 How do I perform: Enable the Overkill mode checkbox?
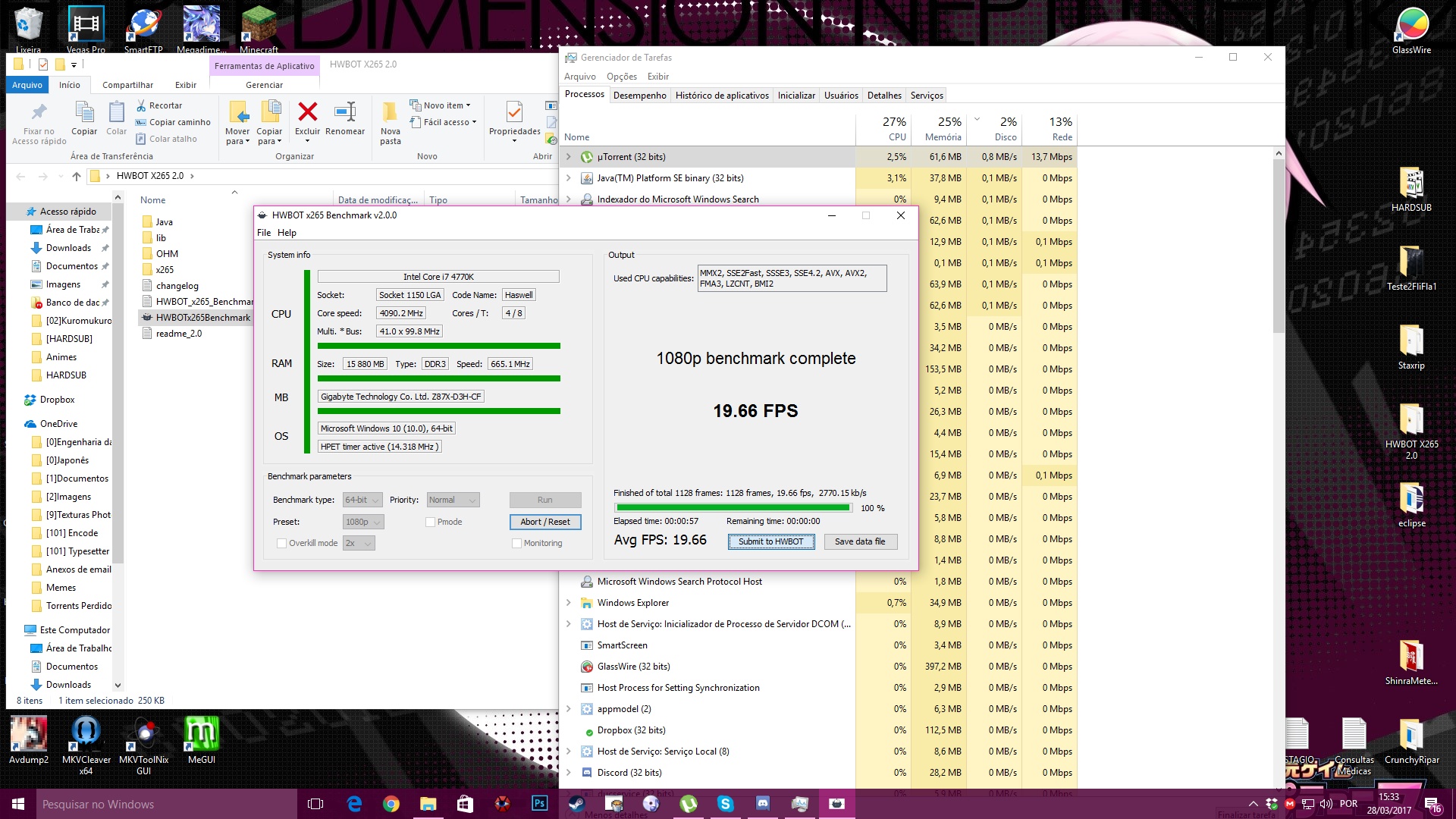click(x=281, y=543)
